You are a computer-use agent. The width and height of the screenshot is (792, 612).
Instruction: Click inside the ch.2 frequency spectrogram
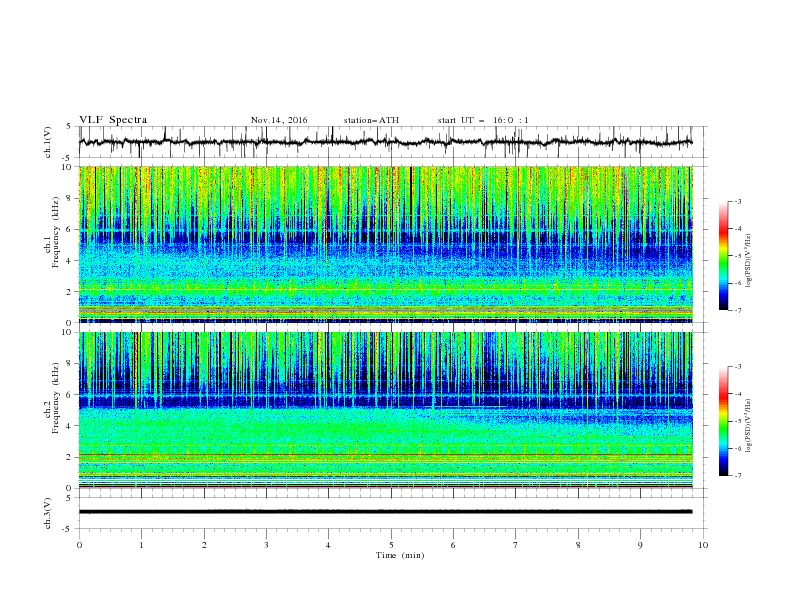[x=385, y=410]
